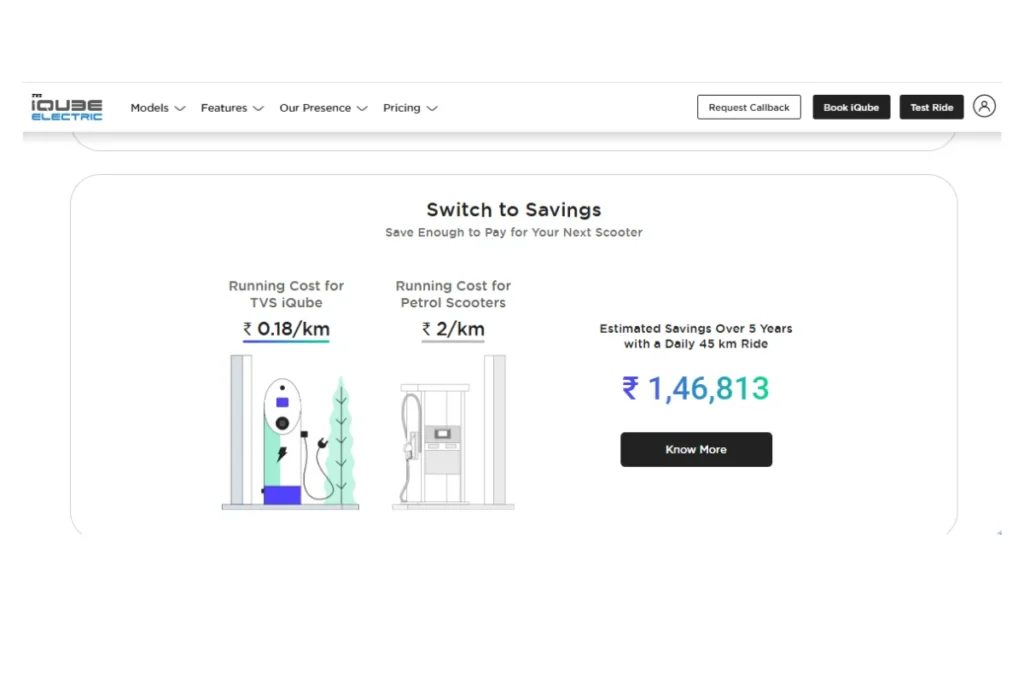Expand the chevron next to Models
The image size is (1024, 683).
pos(180,108)
